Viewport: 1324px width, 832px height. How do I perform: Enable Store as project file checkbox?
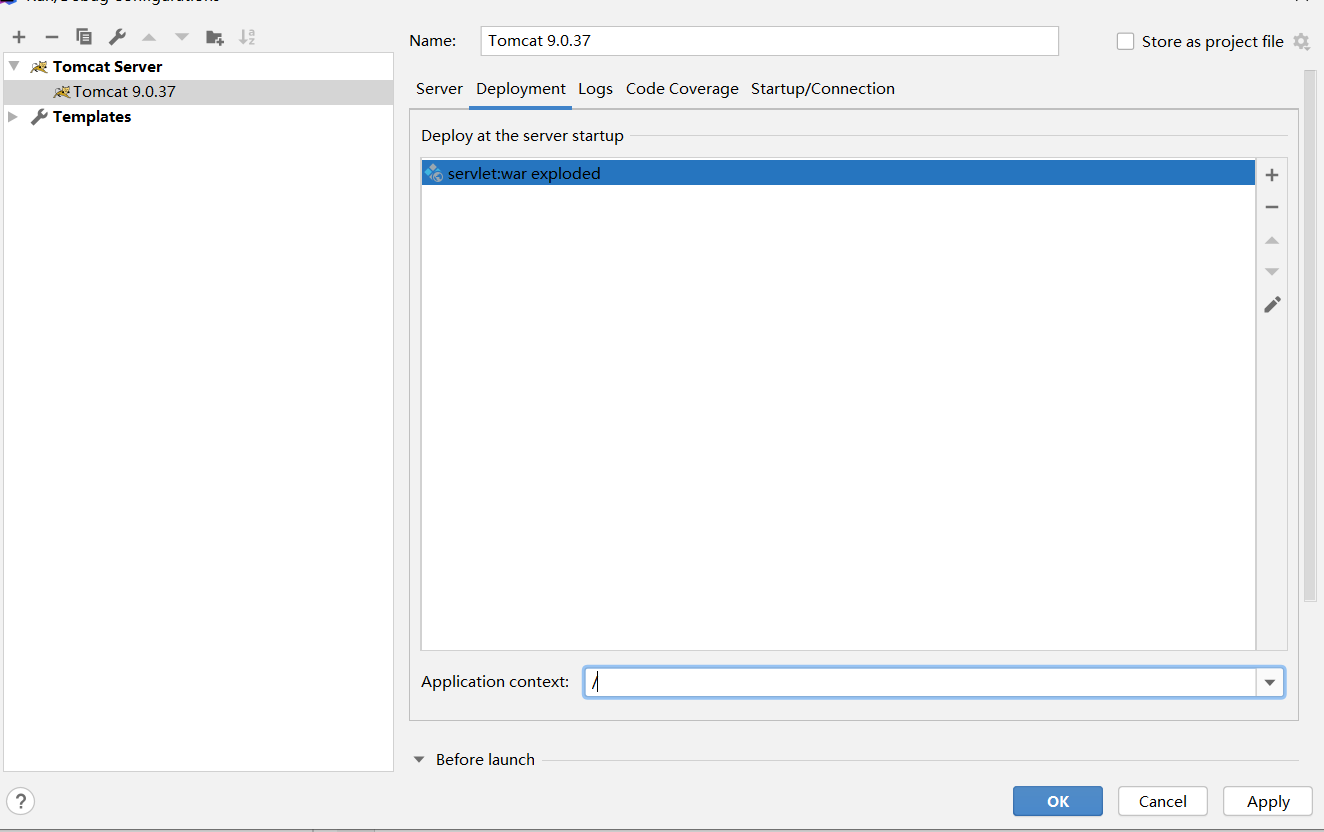[1125, 41]
